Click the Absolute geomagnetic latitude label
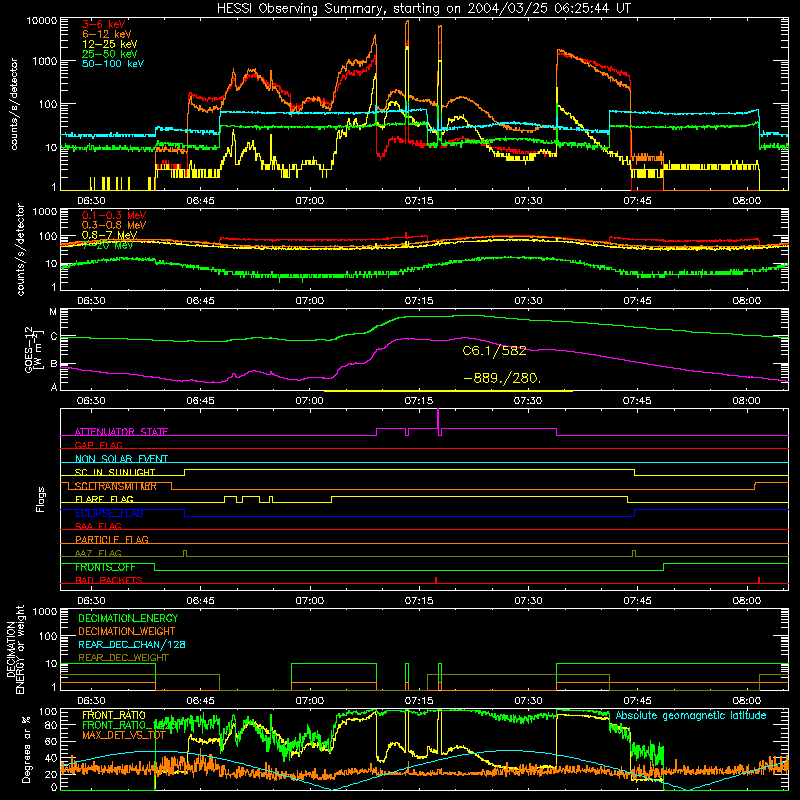Image resolution: width=800 pixels, height=800 pixels. (691, 715)
